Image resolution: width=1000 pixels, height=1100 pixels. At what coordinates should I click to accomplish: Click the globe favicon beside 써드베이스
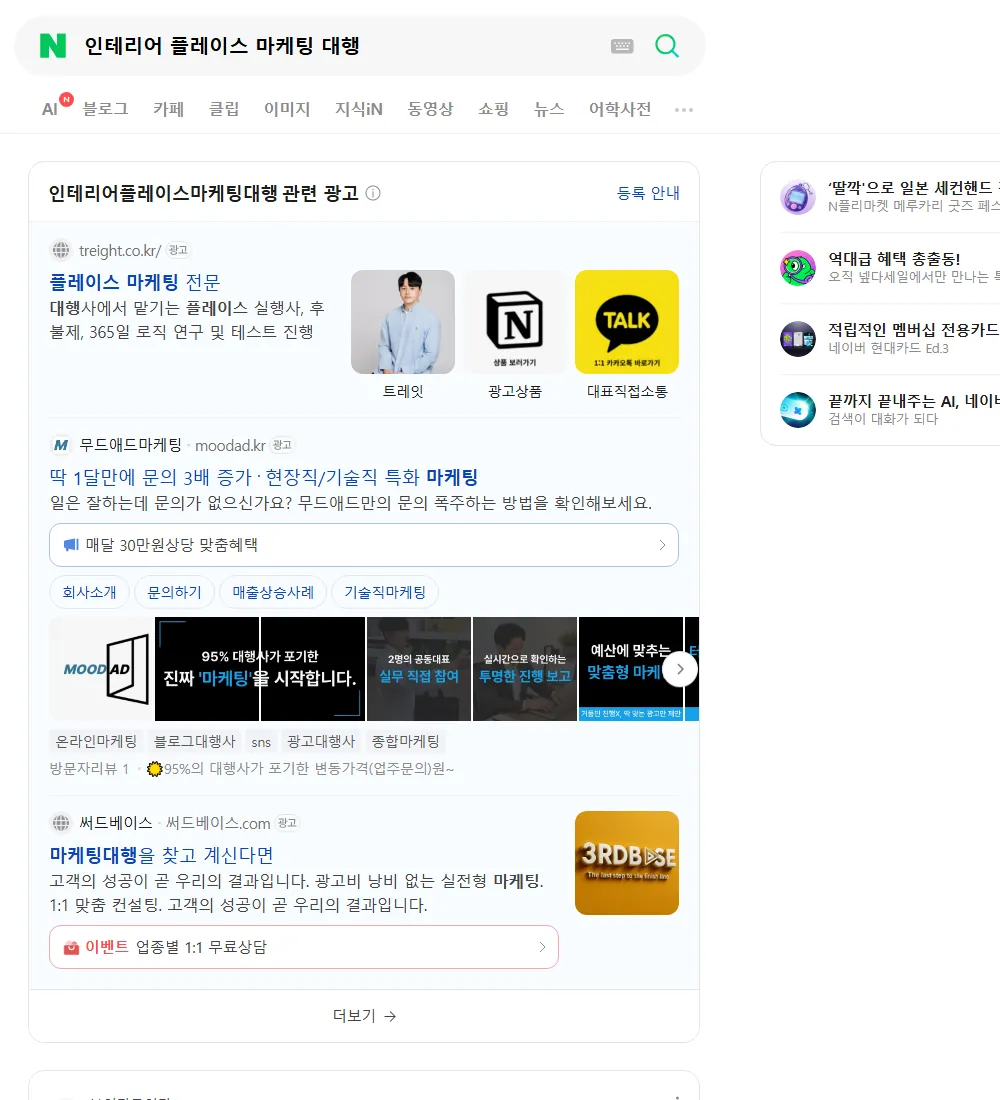pyautogui.click(x=61, y=822)
